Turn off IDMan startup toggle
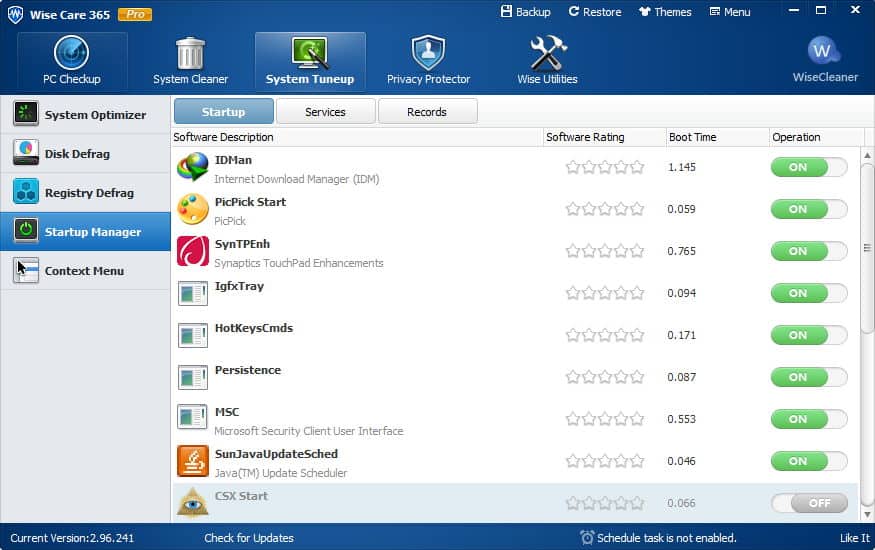The width and height of the screenshot is (875, 550). 809,167
